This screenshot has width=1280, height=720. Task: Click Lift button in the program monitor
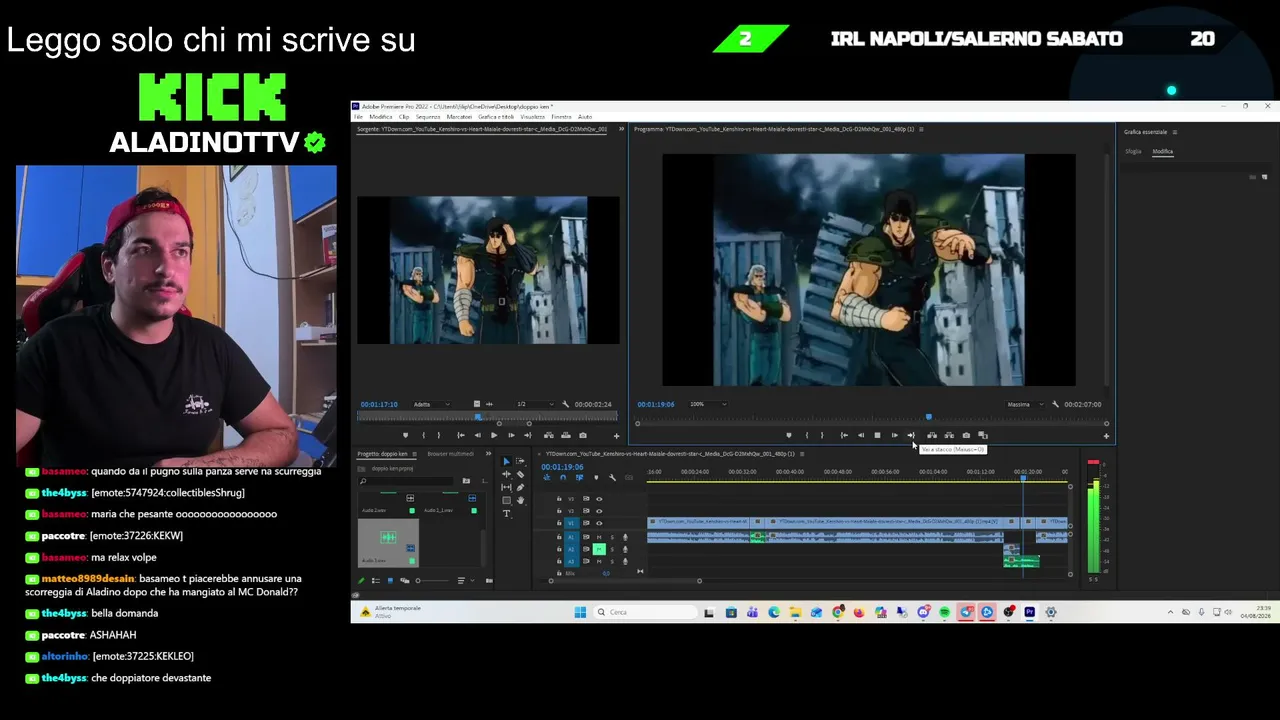932,435
